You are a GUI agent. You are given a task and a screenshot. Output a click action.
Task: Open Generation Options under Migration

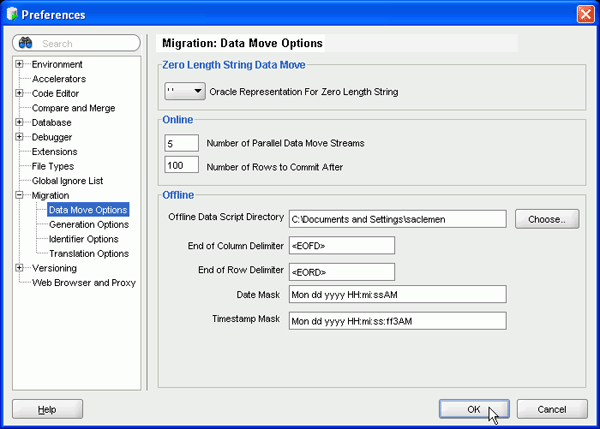tap(89, 224)
